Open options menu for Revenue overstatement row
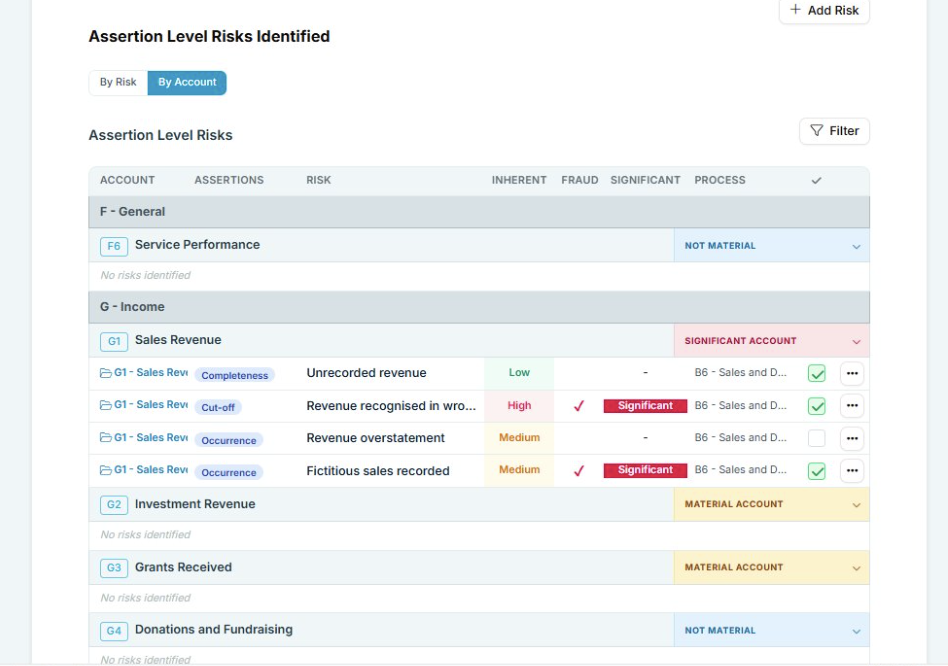 [852, 438]
